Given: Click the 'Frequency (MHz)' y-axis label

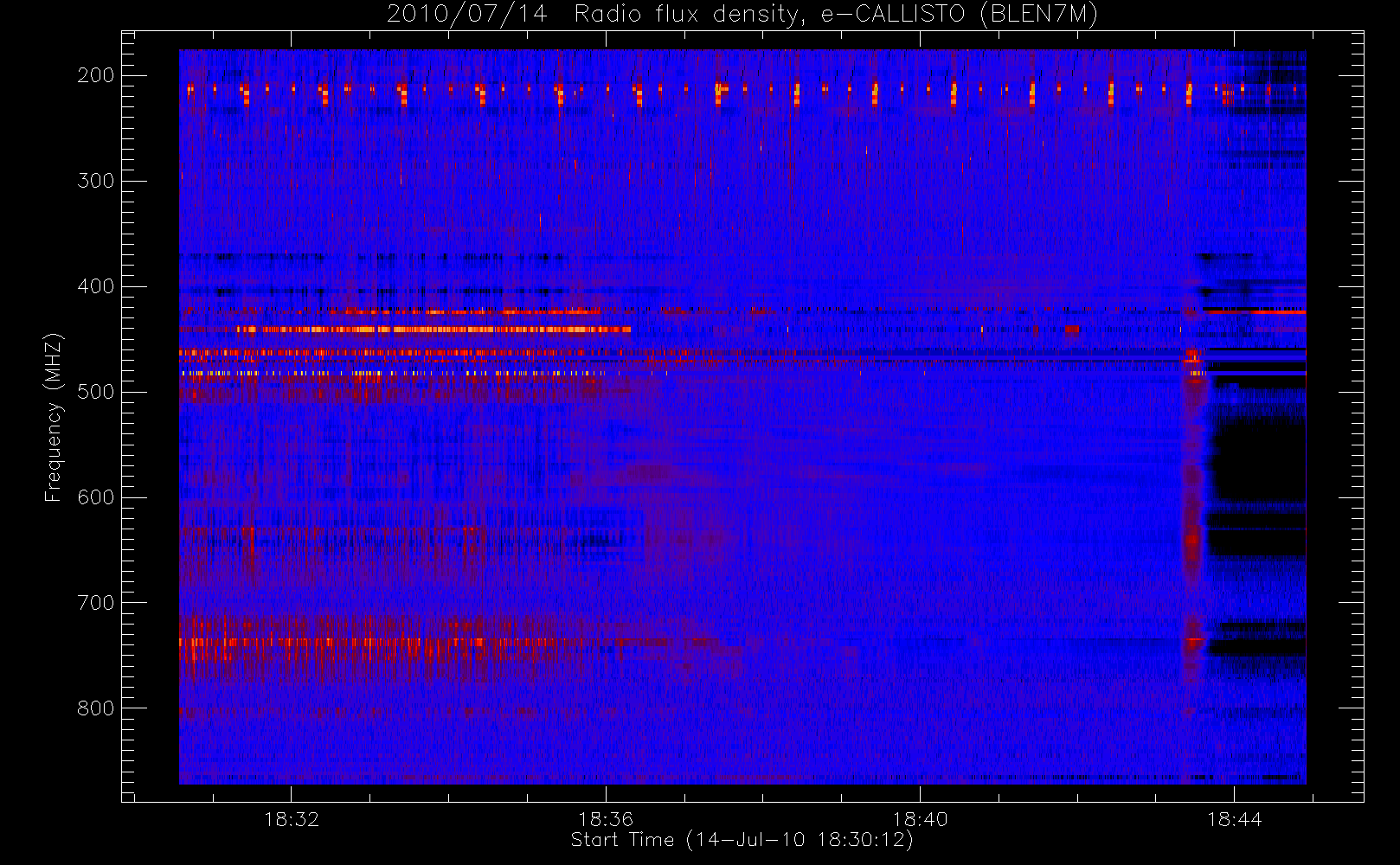Looking at the screenshot, I should click(54, 417).
